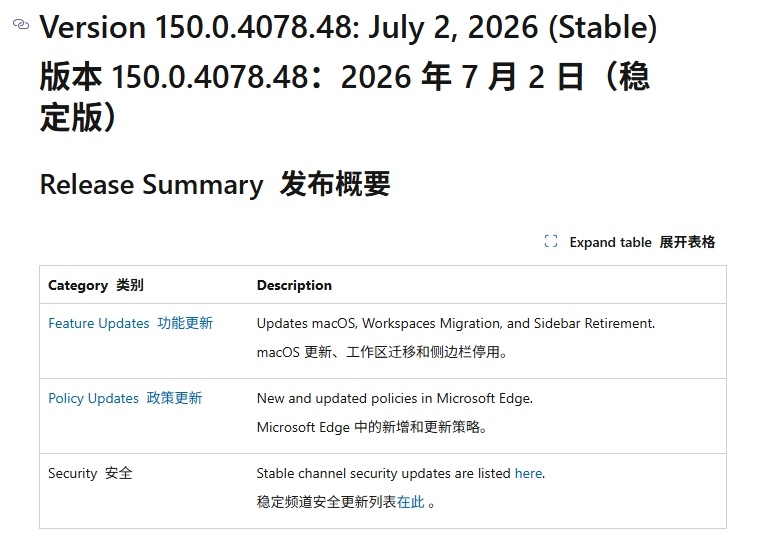This screenshot has width=758, height=537.
Task: Click the macOS 更新 Chinese description line
Action: tap(382, 352)
